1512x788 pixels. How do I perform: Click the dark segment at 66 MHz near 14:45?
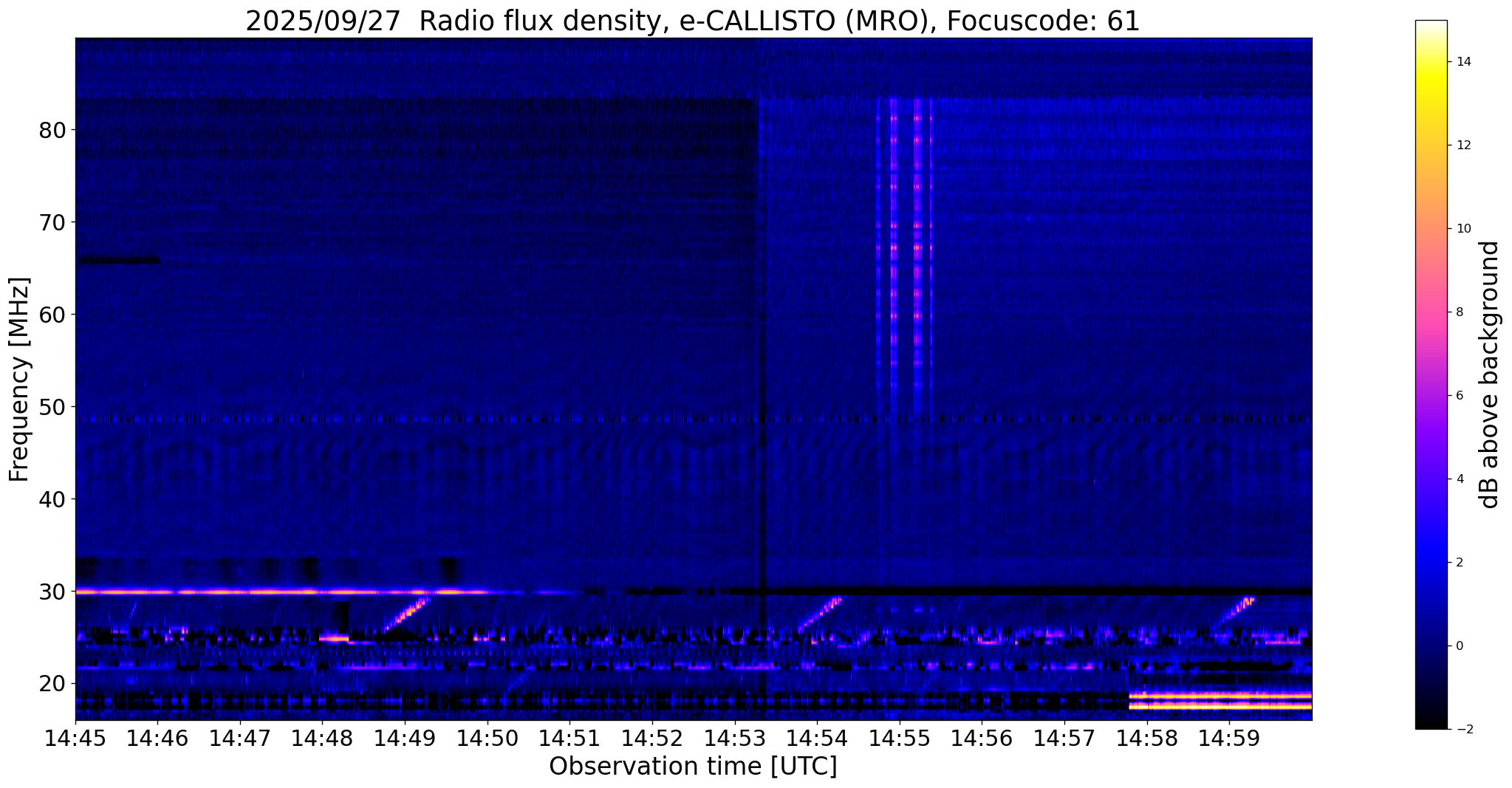118,260
